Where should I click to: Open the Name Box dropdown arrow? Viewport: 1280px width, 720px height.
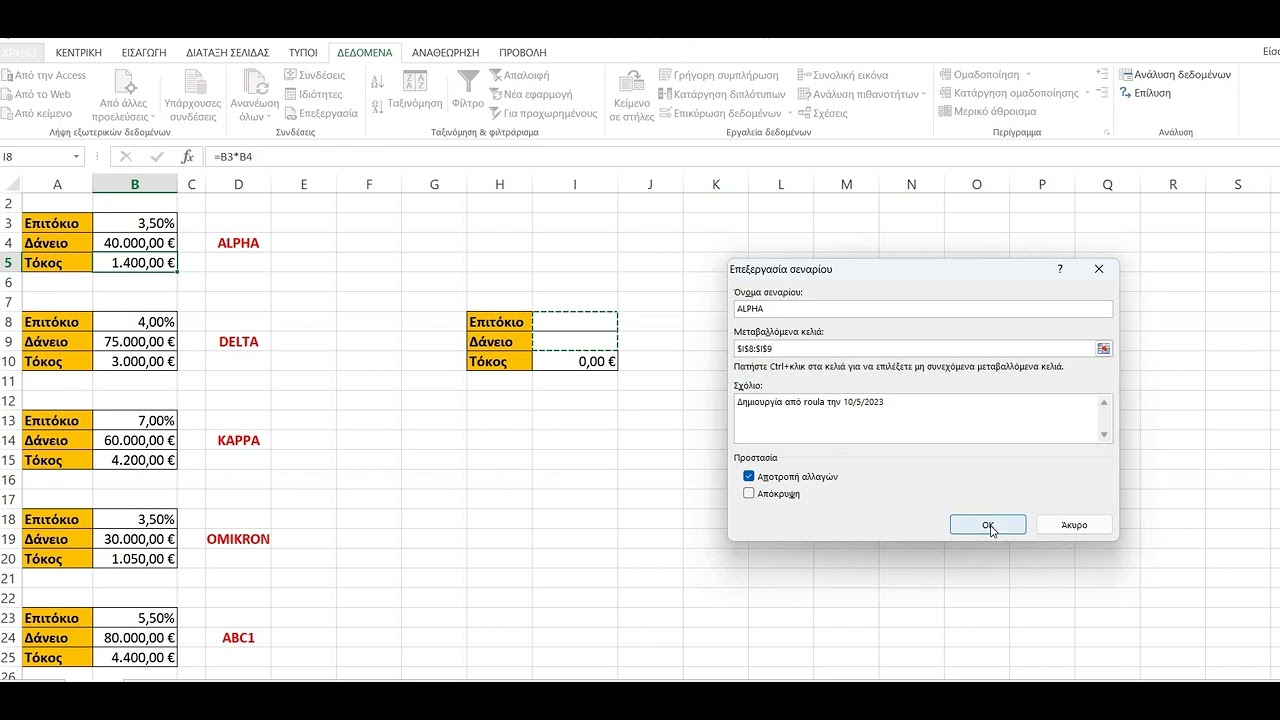[x=77, y=157]
